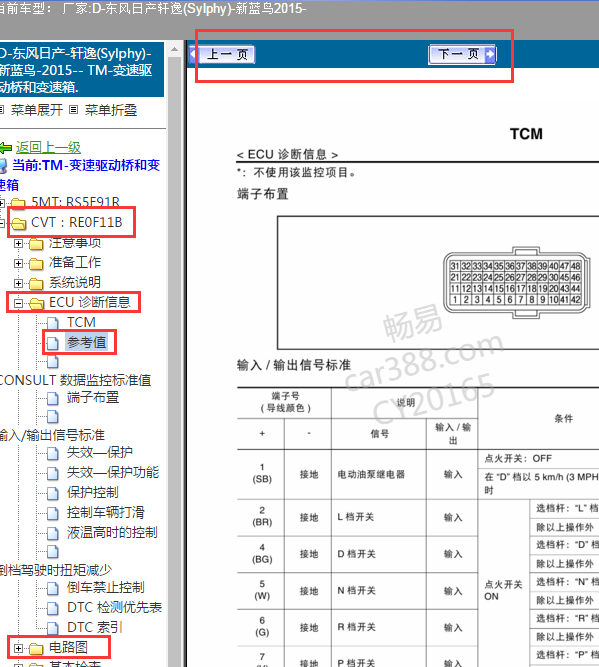Open the TCM tree item
This screenshot has height=667, width=599.
point(81,322)
